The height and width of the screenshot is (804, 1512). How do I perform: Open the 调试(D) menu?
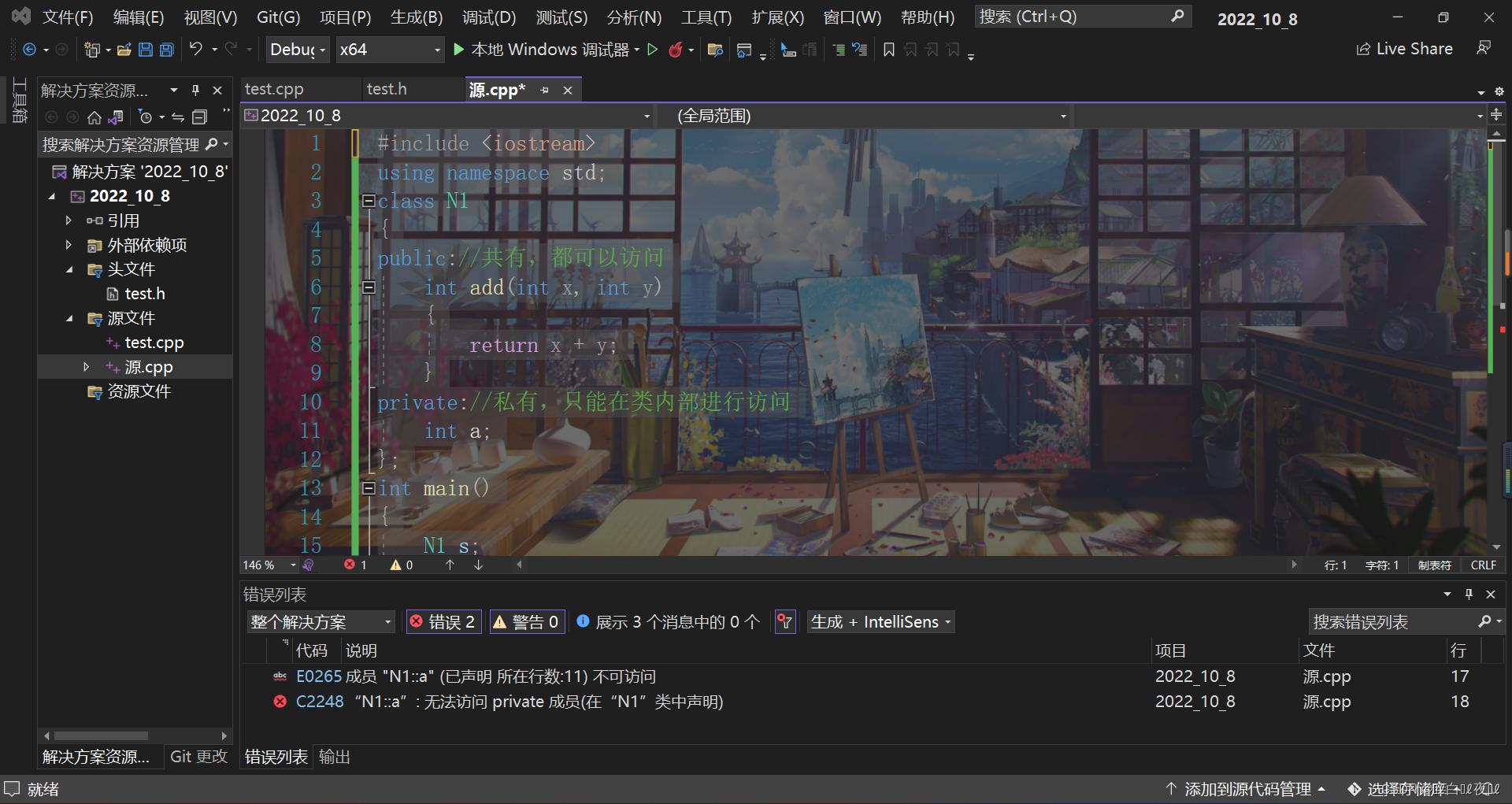[489, 17]
